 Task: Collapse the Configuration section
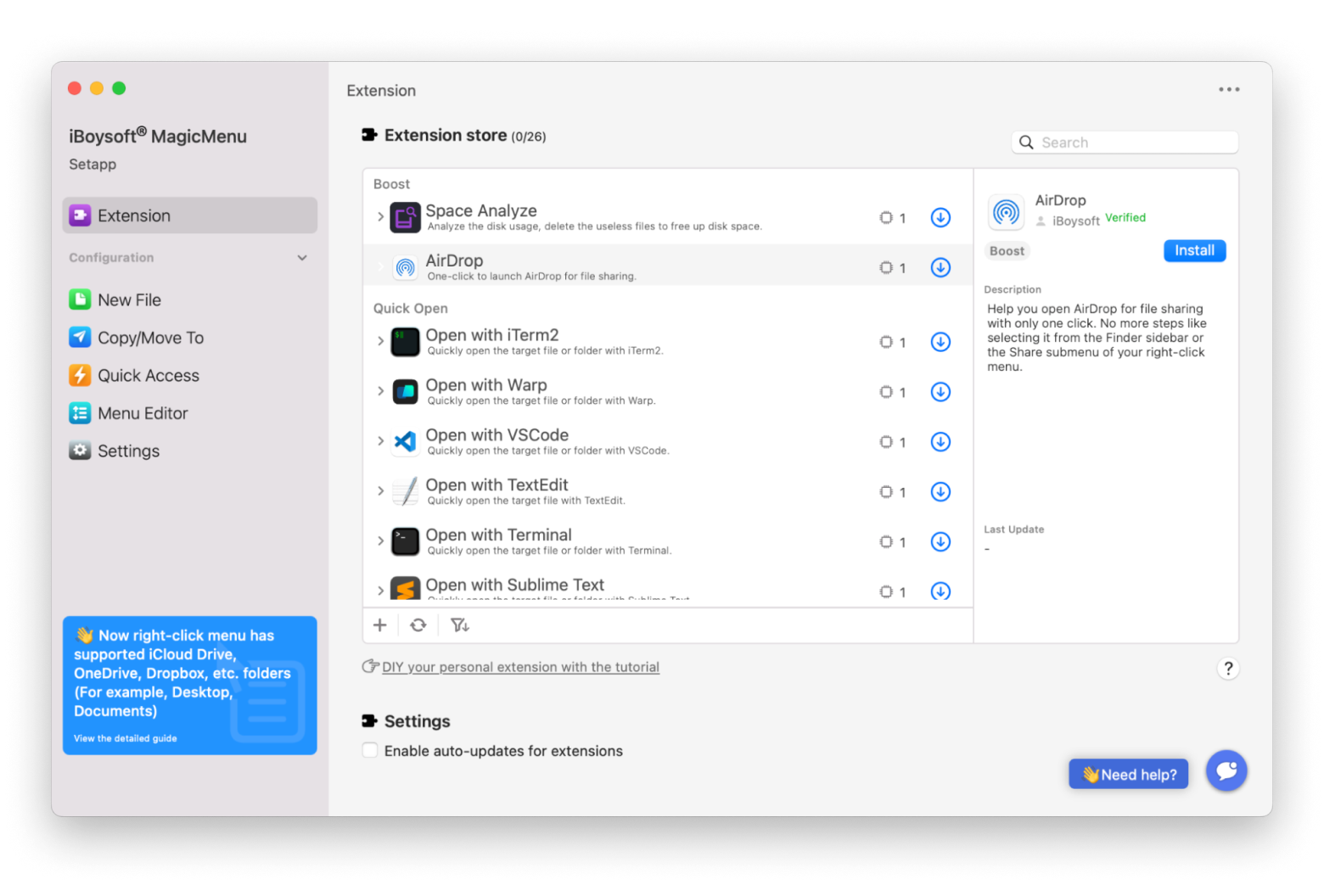pos(302,258)
